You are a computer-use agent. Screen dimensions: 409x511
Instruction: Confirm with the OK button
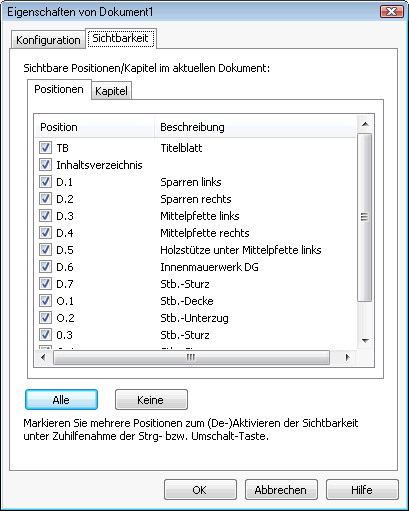(x=200, y=490)
